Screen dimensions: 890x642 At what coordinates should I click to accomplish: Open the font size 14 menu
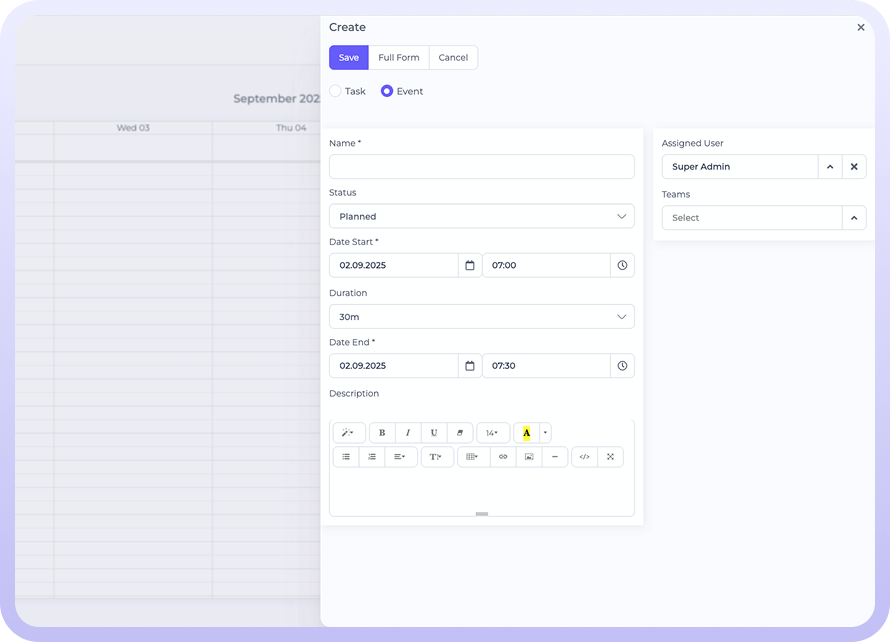pyautogui.click(x=492, y=433)
